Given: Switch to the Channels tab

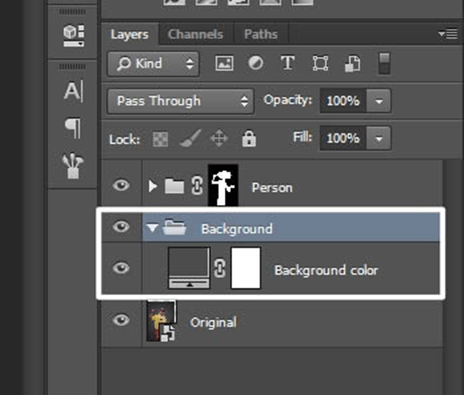Looking at the screenshot, I should [195, 34].
